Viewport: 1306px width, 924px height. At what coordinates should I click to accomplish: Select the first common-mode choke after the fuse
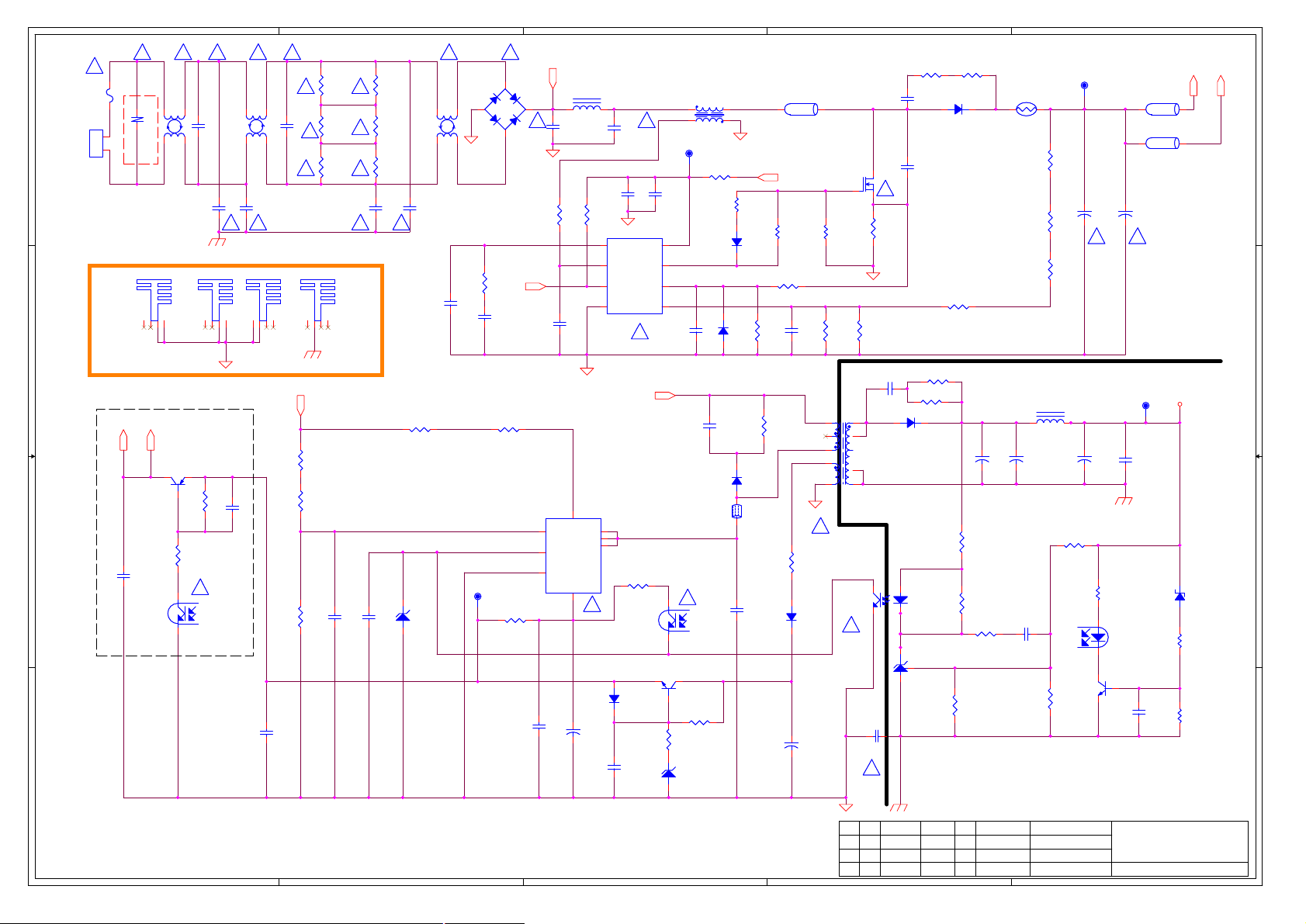175,127
